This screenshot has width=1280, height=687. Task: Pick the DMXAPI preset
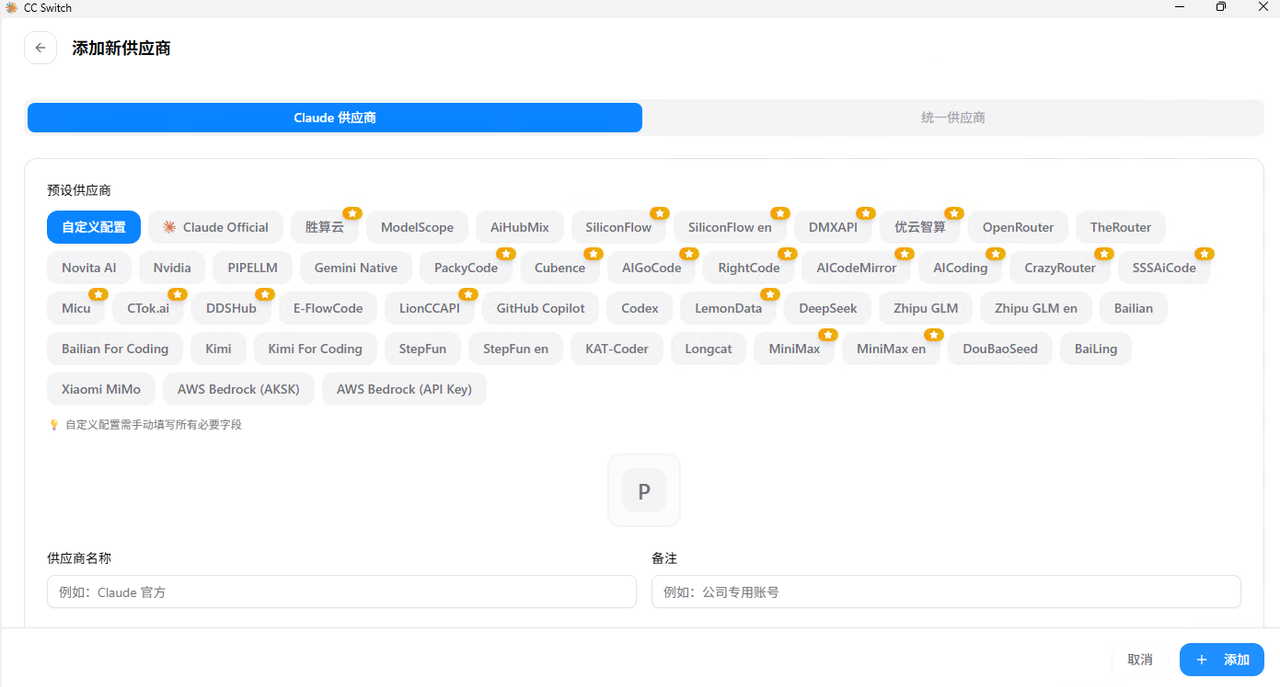pyautogui.click(x=833, y=227)
